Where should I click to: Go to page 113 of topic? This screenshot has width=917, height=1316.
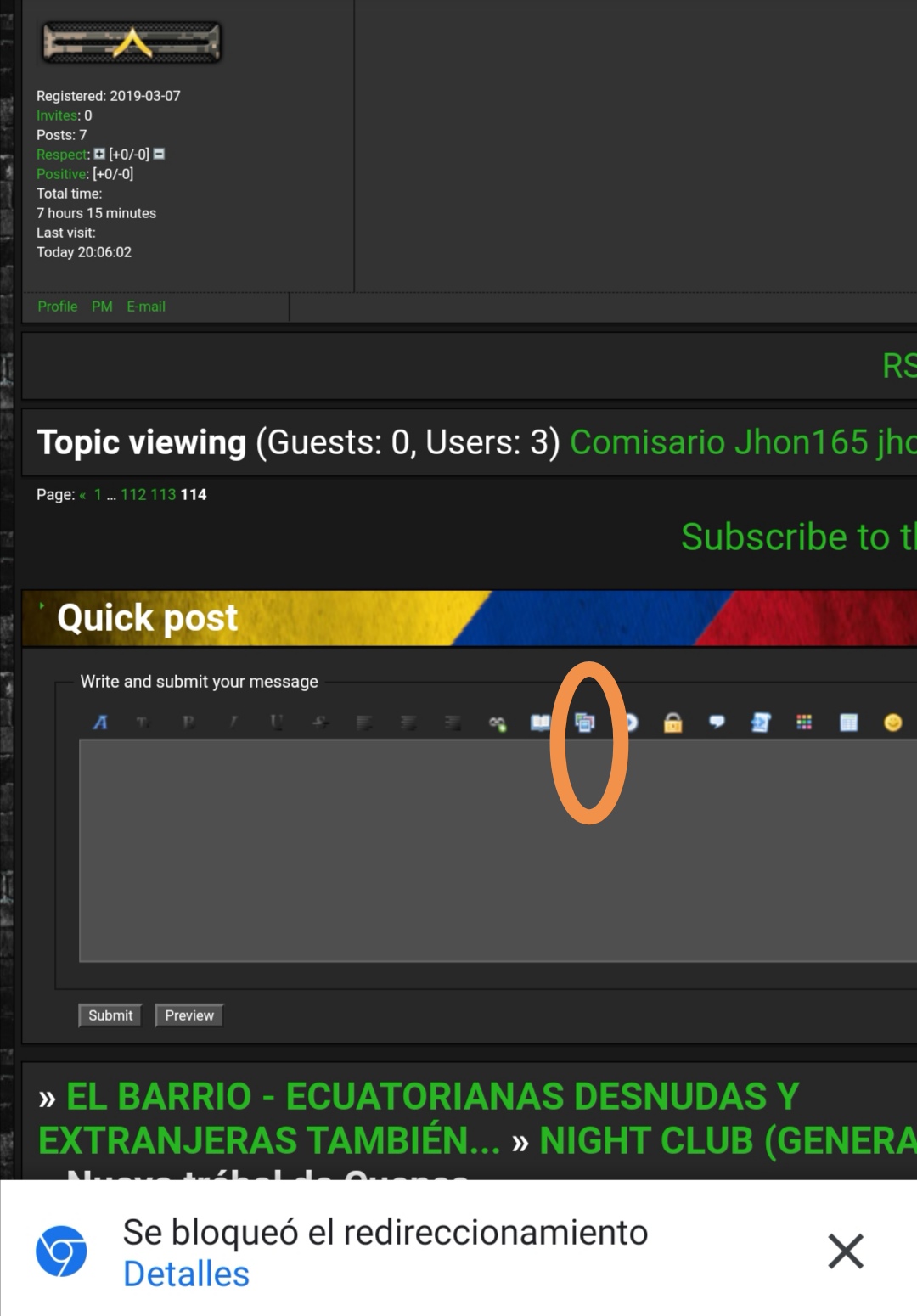coord(163,494)
